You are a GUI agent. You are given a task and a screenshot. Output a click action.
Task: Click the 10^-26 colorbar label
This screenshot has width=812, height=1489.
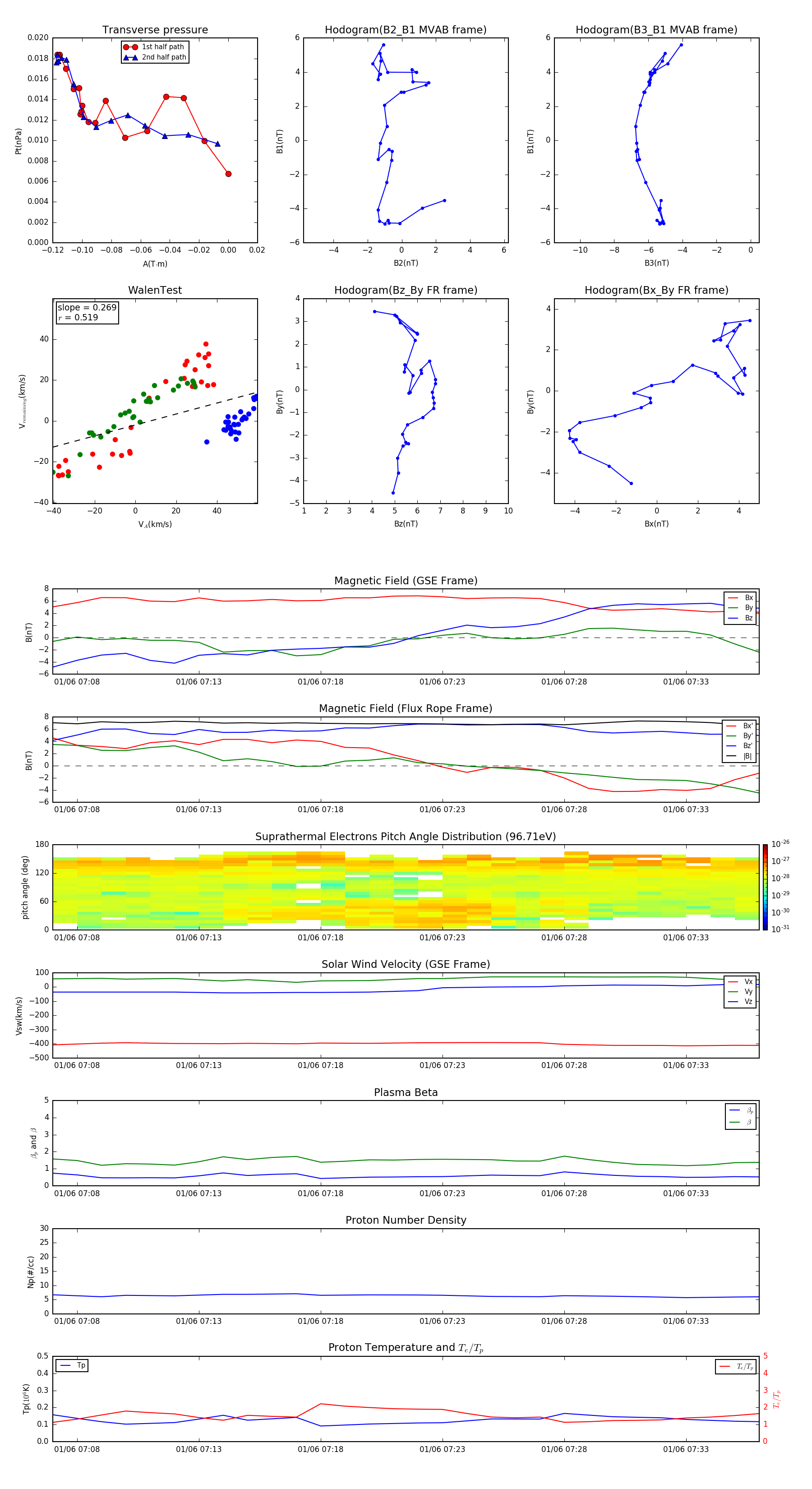[x=780, y=844]
